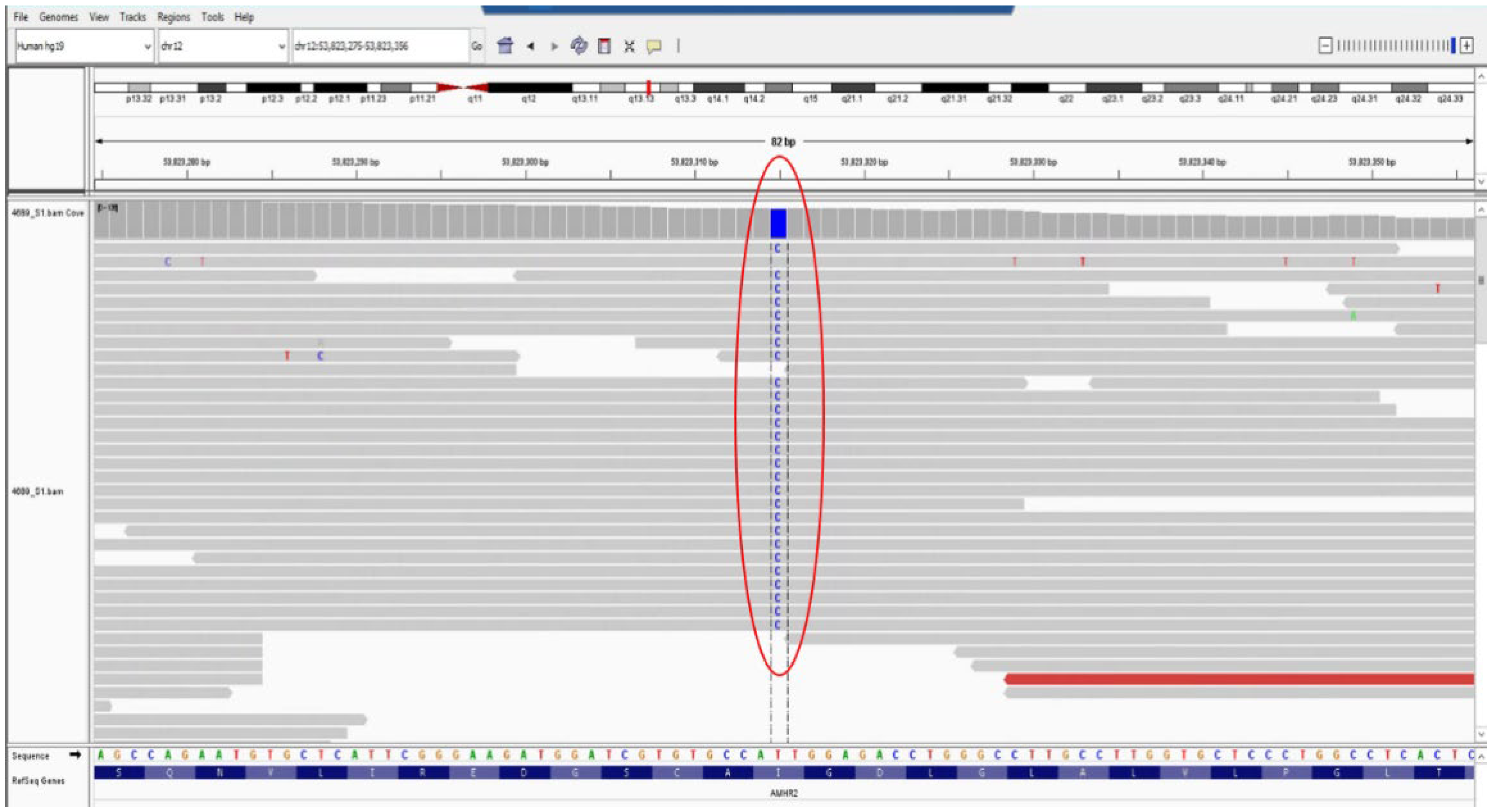Click the resize tracks to fit icon
Viewport: 1493px width, 812px height.
pyautogui.click(x=629, y=46)
